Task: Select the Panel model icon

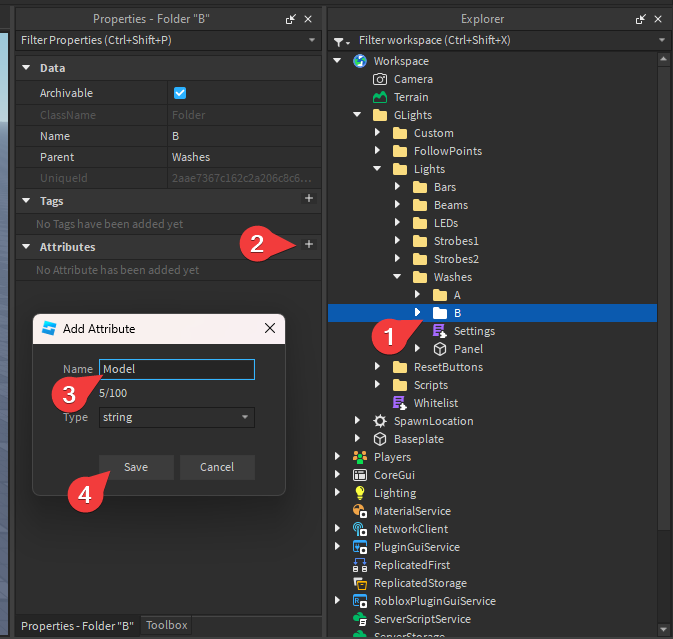Action: click(440, 349)
